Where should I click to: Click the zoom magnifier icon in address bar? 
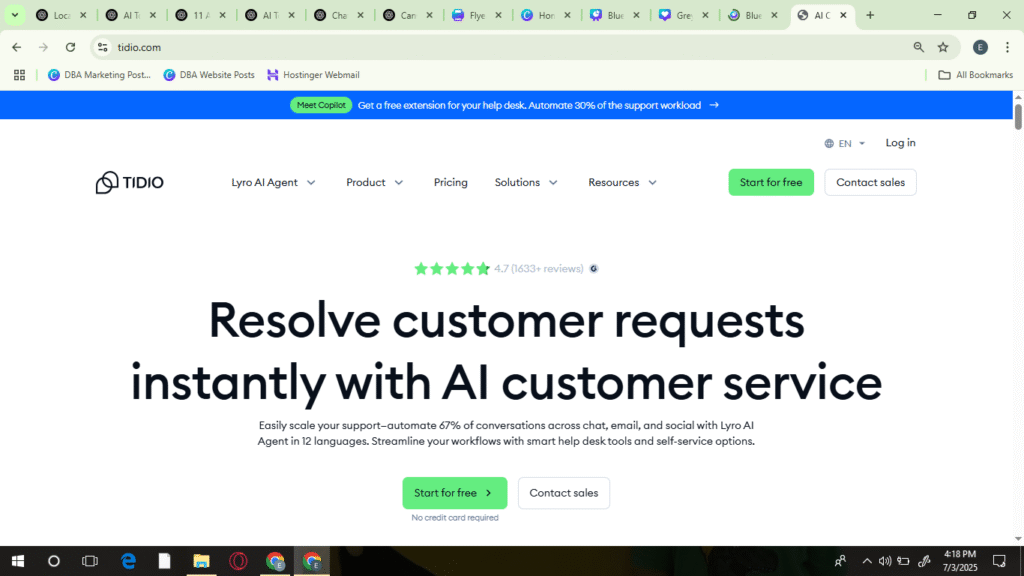click(918, 47)
